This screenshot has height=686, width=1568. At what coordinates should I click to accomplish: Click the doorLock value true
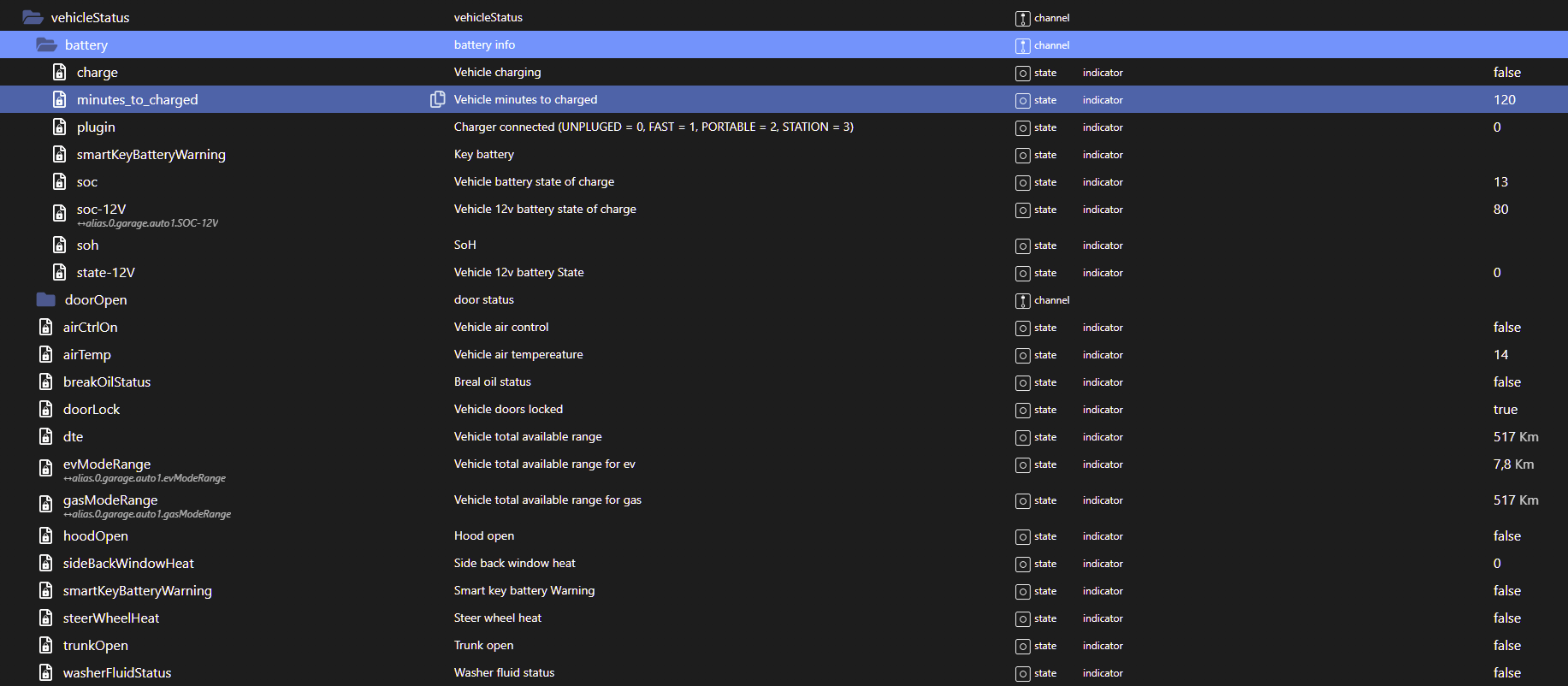1505,410
